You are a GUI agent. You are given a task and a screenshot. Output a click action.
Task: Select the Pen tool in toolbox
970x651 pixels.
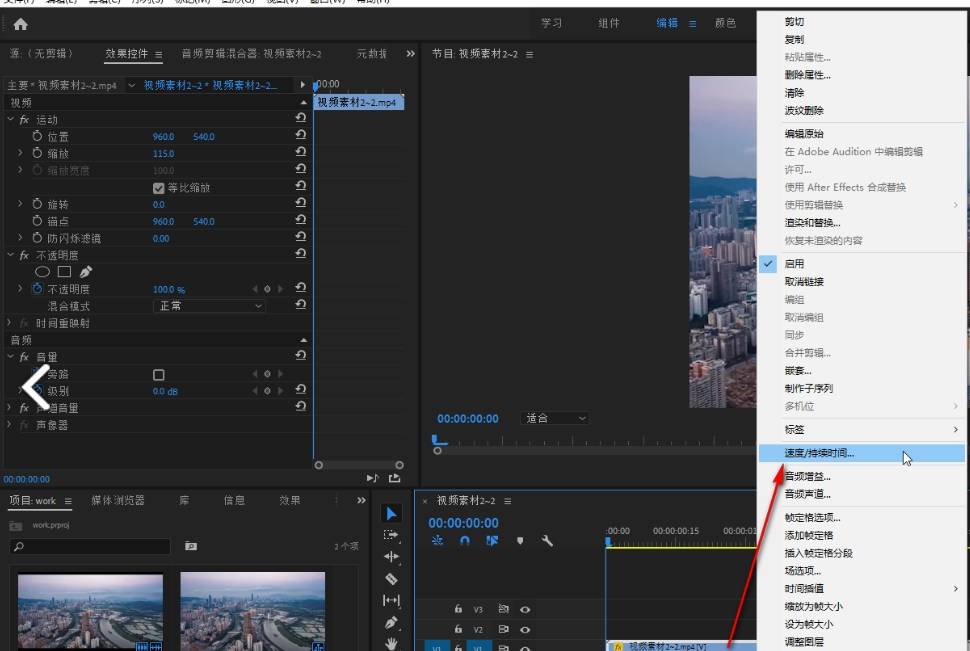pos(391,623)
